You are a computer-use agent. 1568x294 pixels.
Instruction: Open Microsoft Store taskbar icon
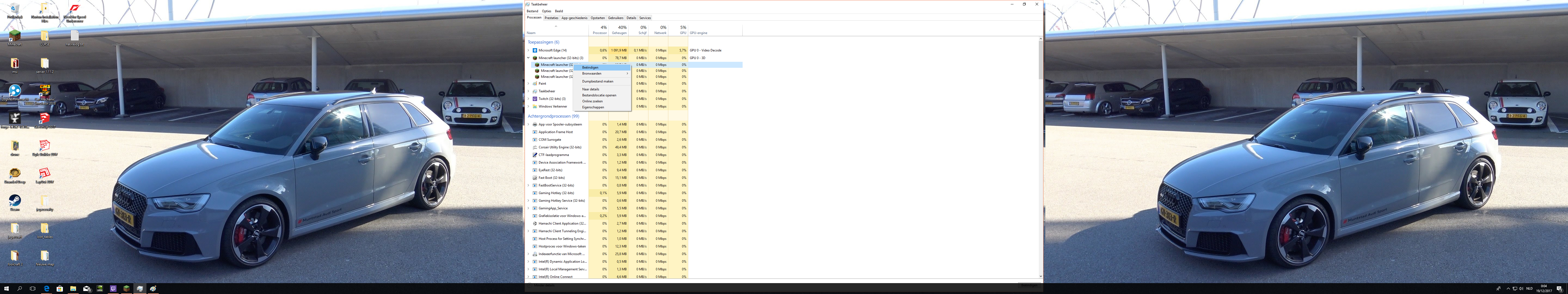(x=60, y=289)
